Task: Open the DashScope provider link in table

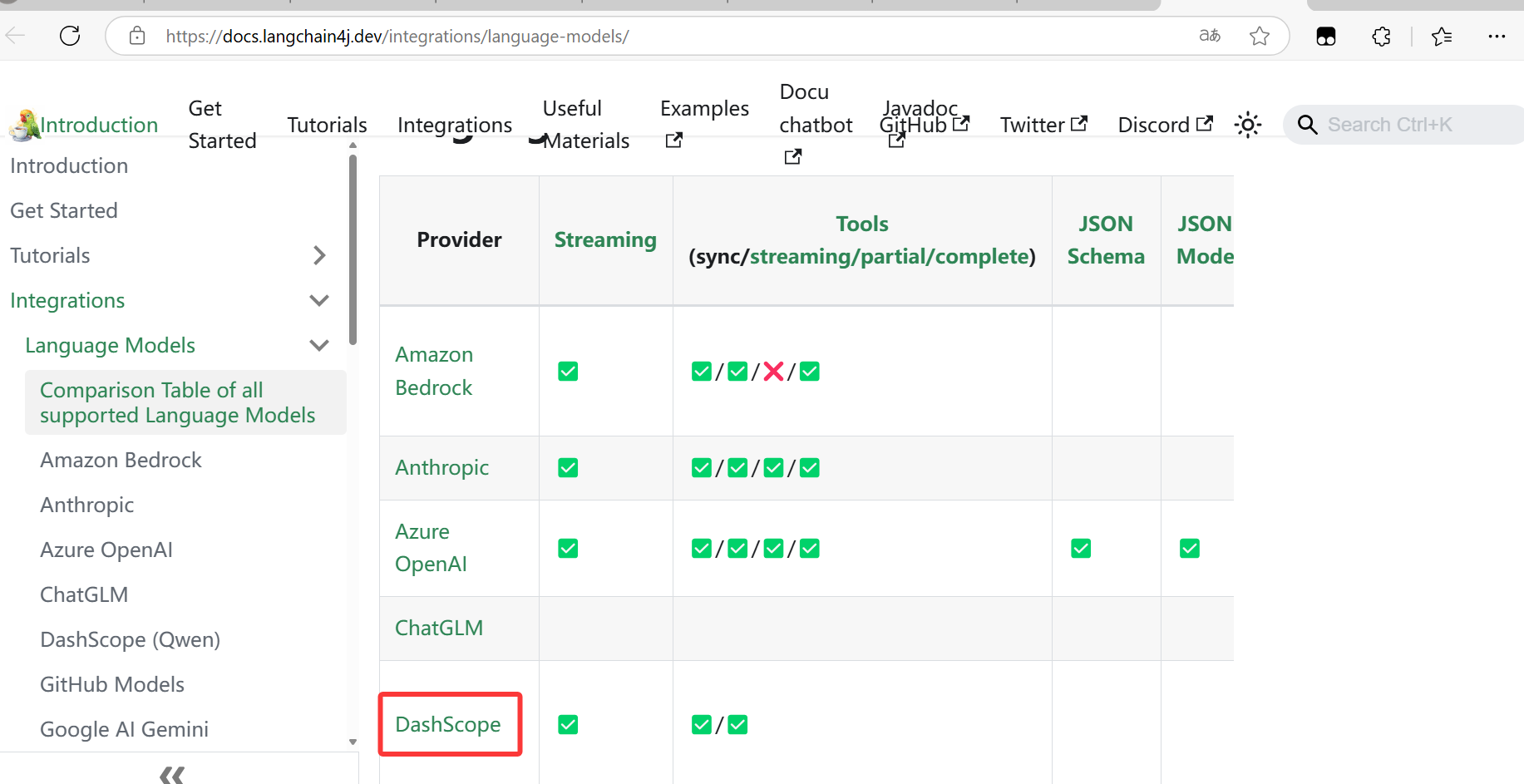Action: click(448, 724)
